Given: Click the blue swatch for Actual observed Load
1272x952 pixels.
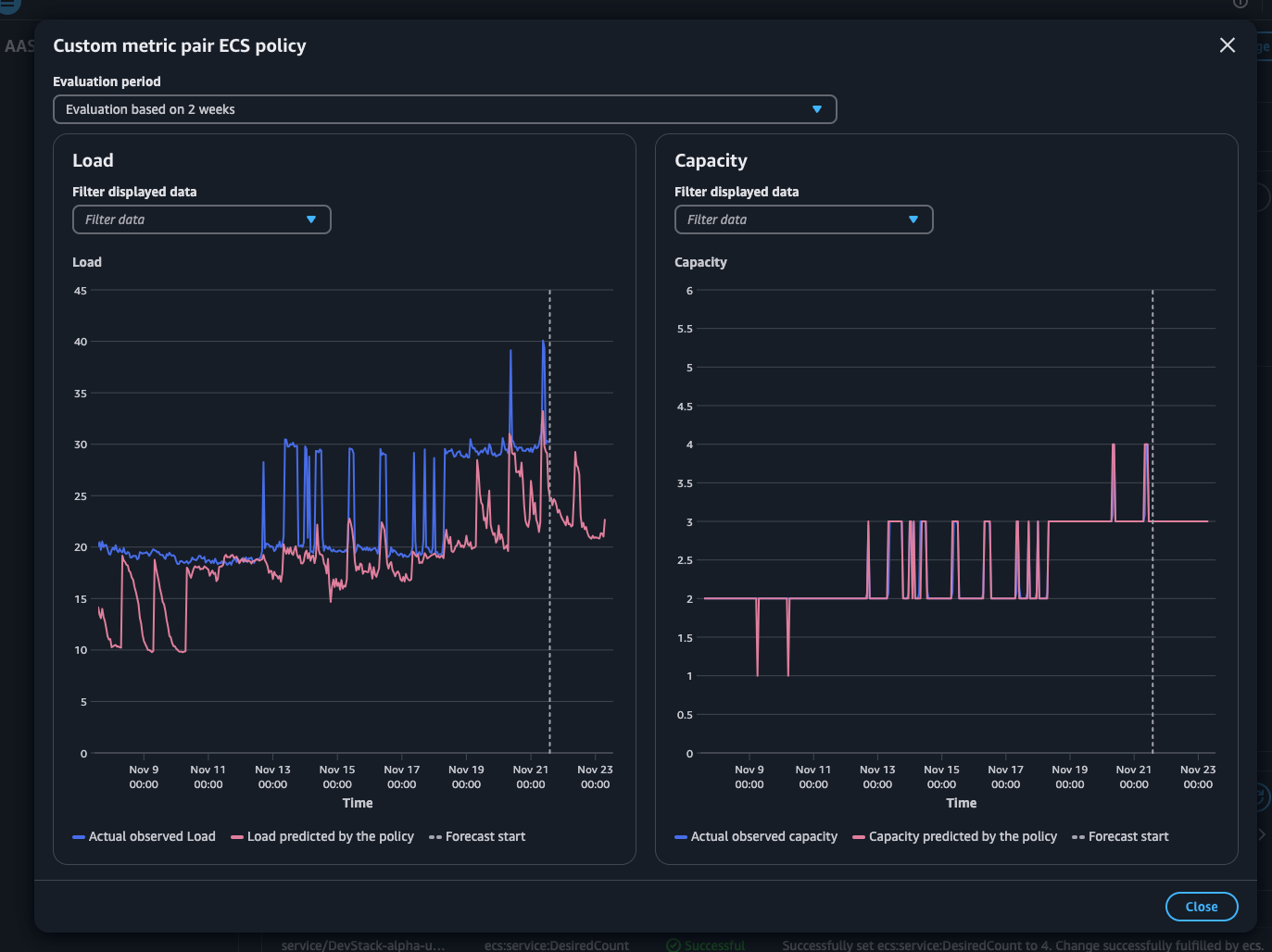Looking at the screenshot, I should click(x=79, y=837).
